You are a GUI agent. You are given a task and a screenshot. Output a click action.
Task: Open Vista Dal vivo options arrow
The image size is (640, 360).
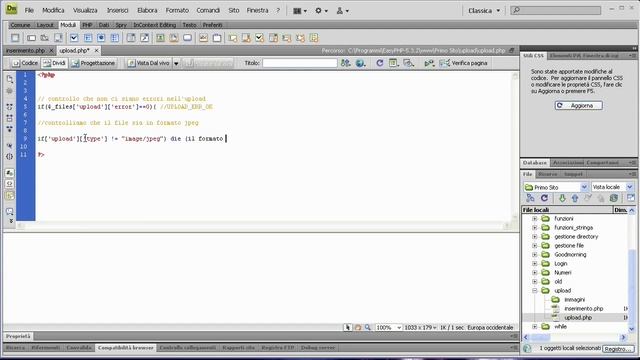coord(176,63)
